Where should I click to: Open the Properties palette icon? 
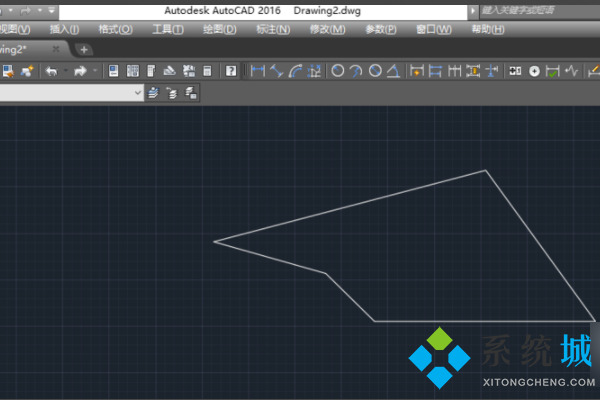coord(112,71)
